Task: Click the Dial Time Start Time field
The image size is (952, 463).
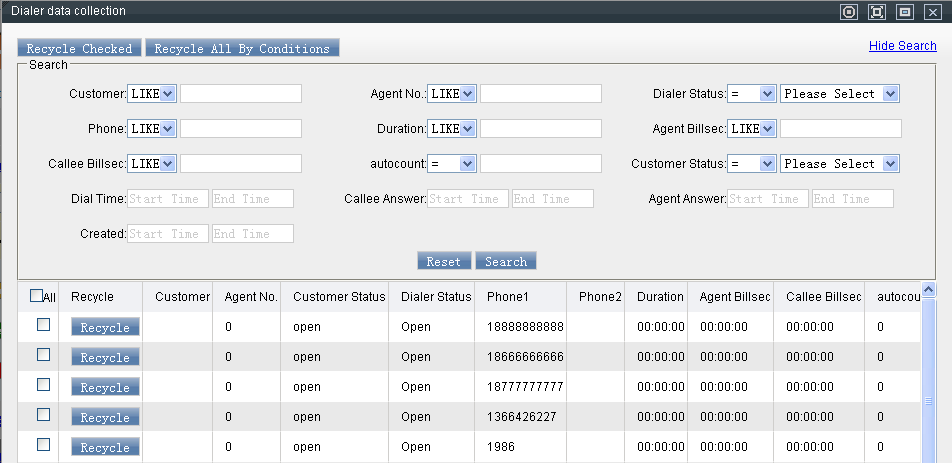Action: point(168,199)
